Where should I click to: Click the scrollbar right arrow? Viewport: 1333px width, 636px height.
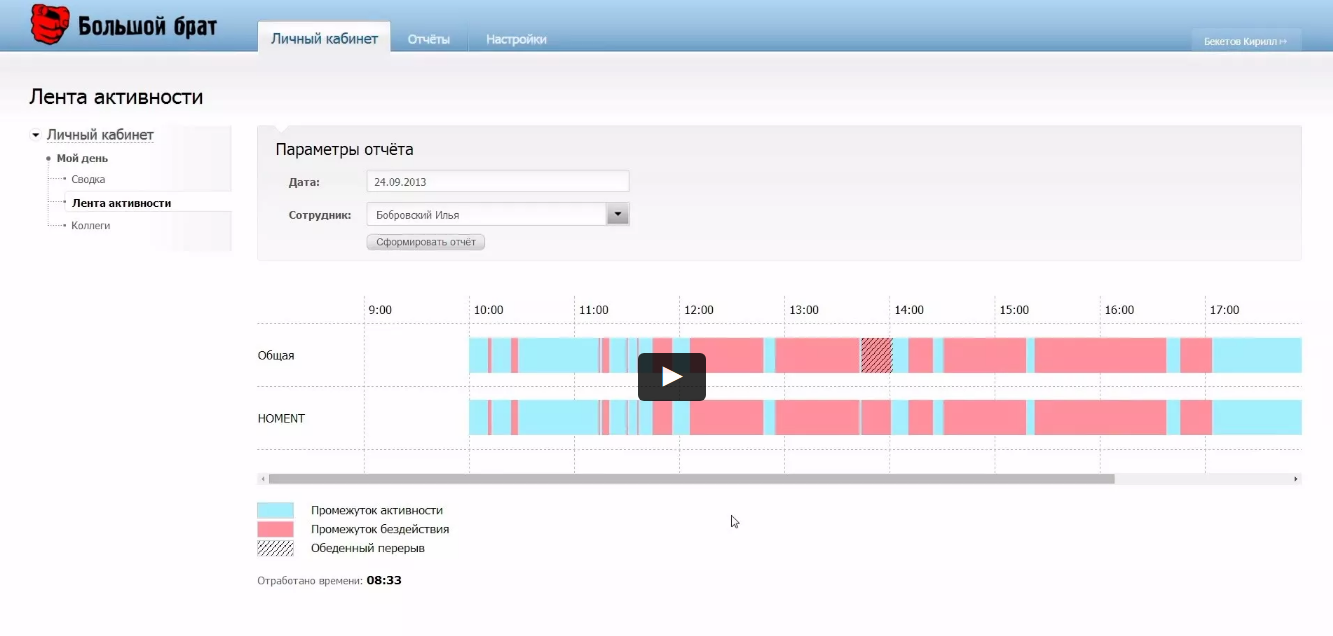tap(1296, 479)
